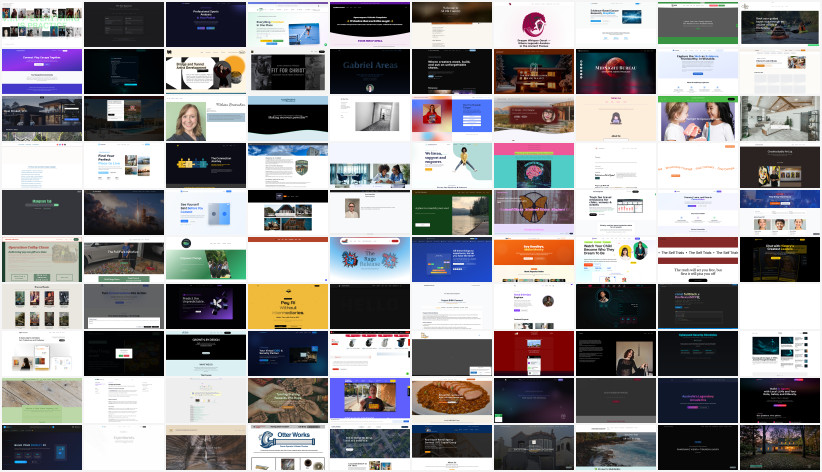This screenshot has height=472, width=822.
Task: Select the "The Rage Release" comic-style thumbnail
Action: (370, 260)
